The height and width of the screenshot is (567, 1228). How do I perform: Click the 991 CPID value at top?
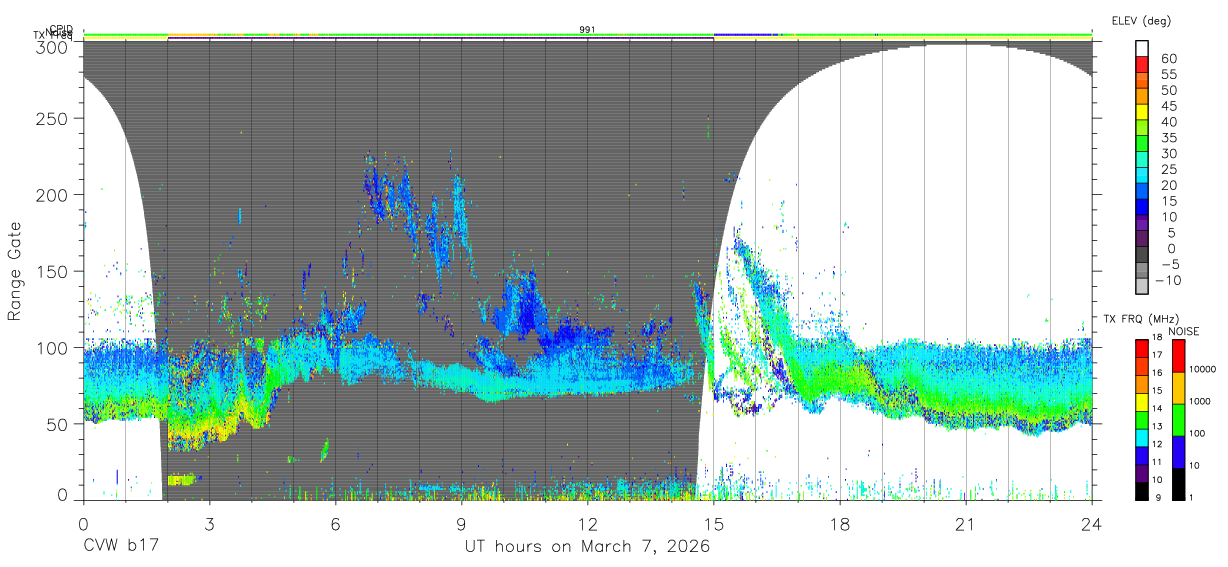(x=588, y=30)
